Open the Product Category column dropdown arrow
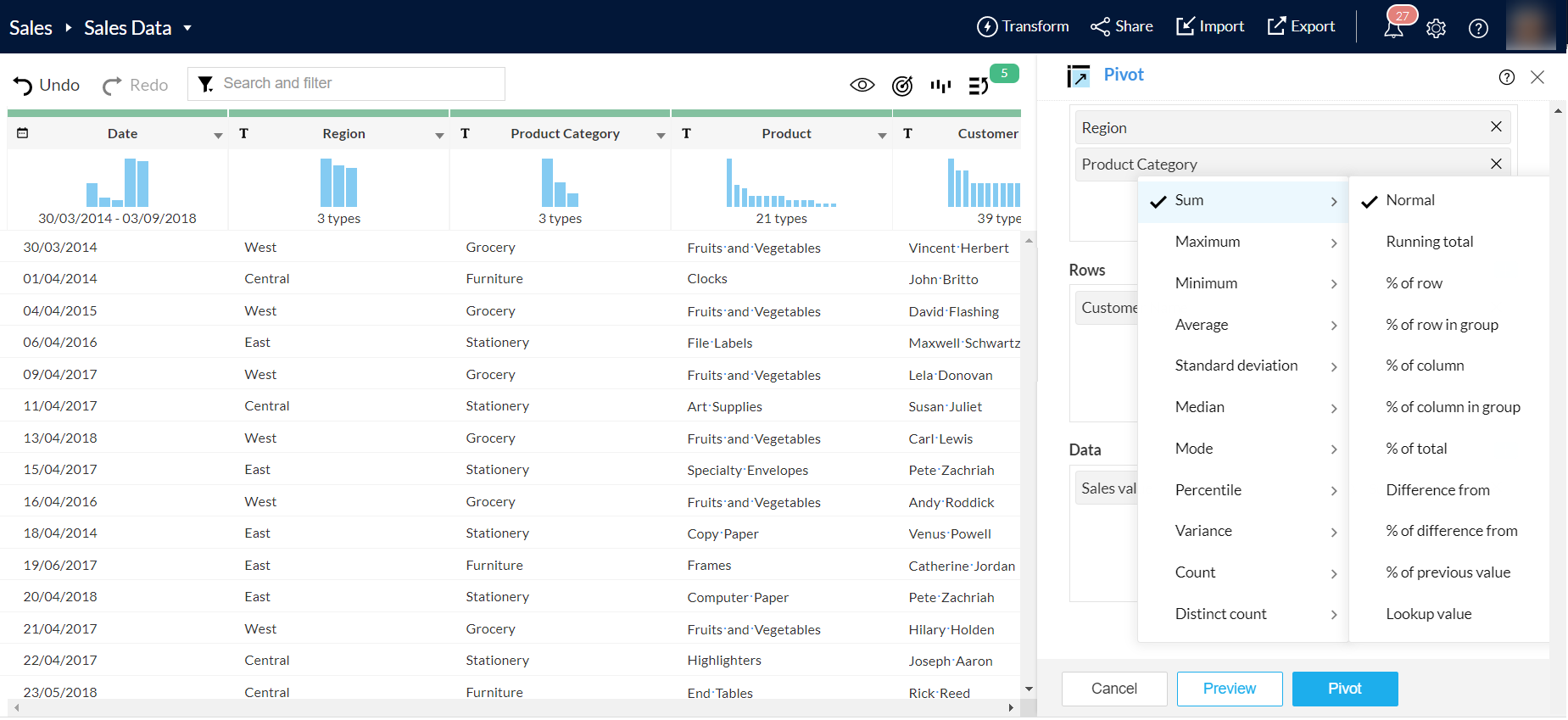The image size is (1568, 720). point(661,136)
